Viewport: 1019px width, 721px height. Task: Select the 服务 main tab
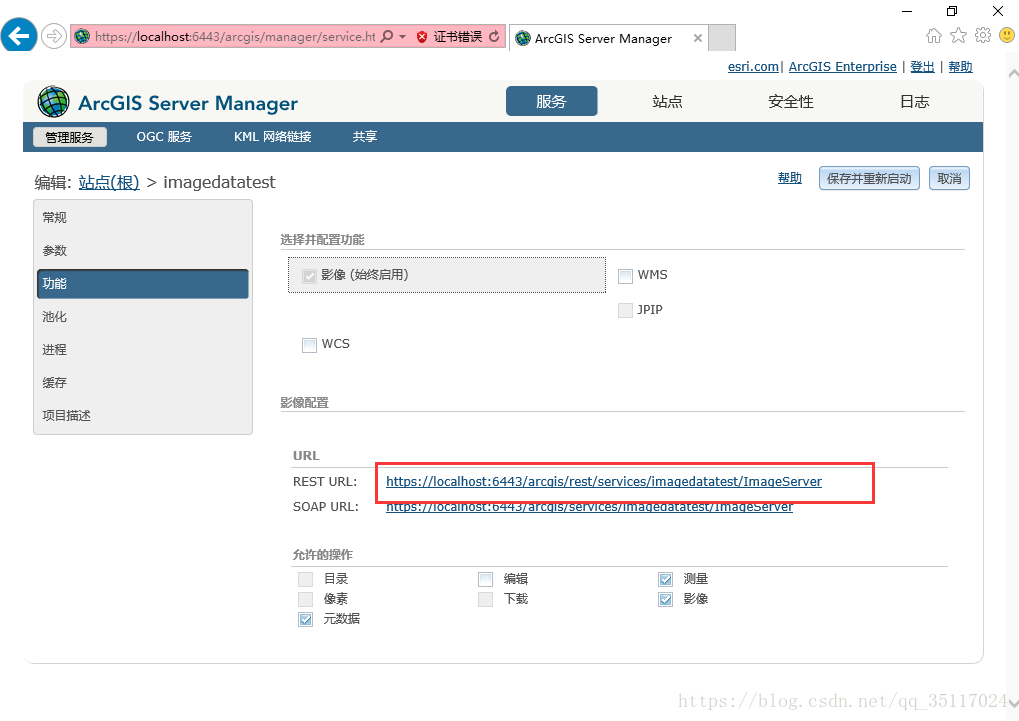click(551, 101)
